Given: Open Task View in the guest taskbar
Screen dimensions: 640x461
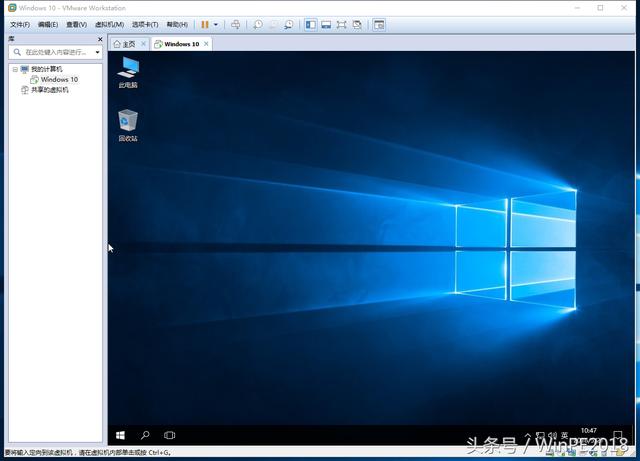Looking at the screenshot, I should click(x=169, y=435).
